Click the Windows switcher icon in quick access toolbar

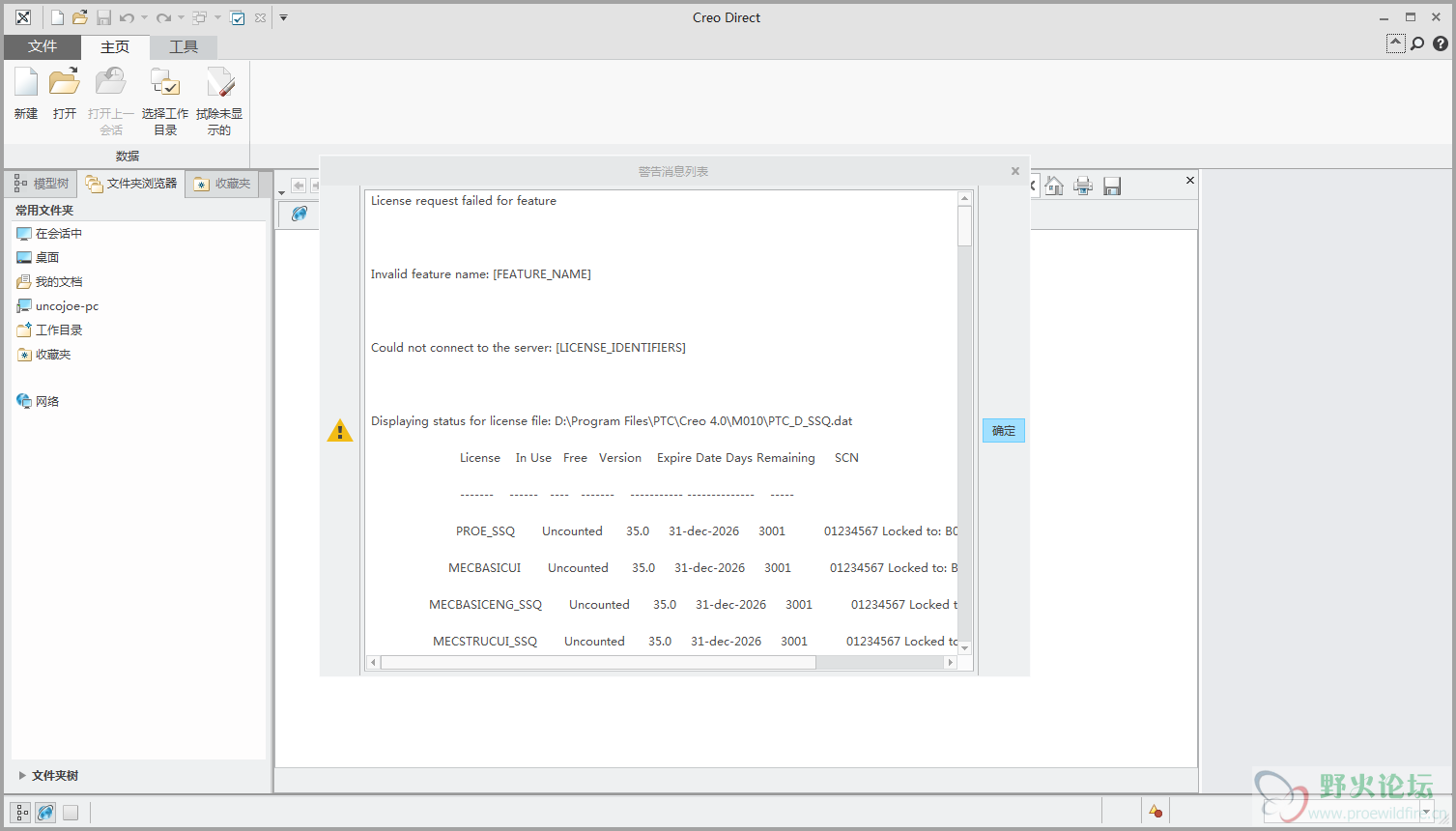pos(200,17)
